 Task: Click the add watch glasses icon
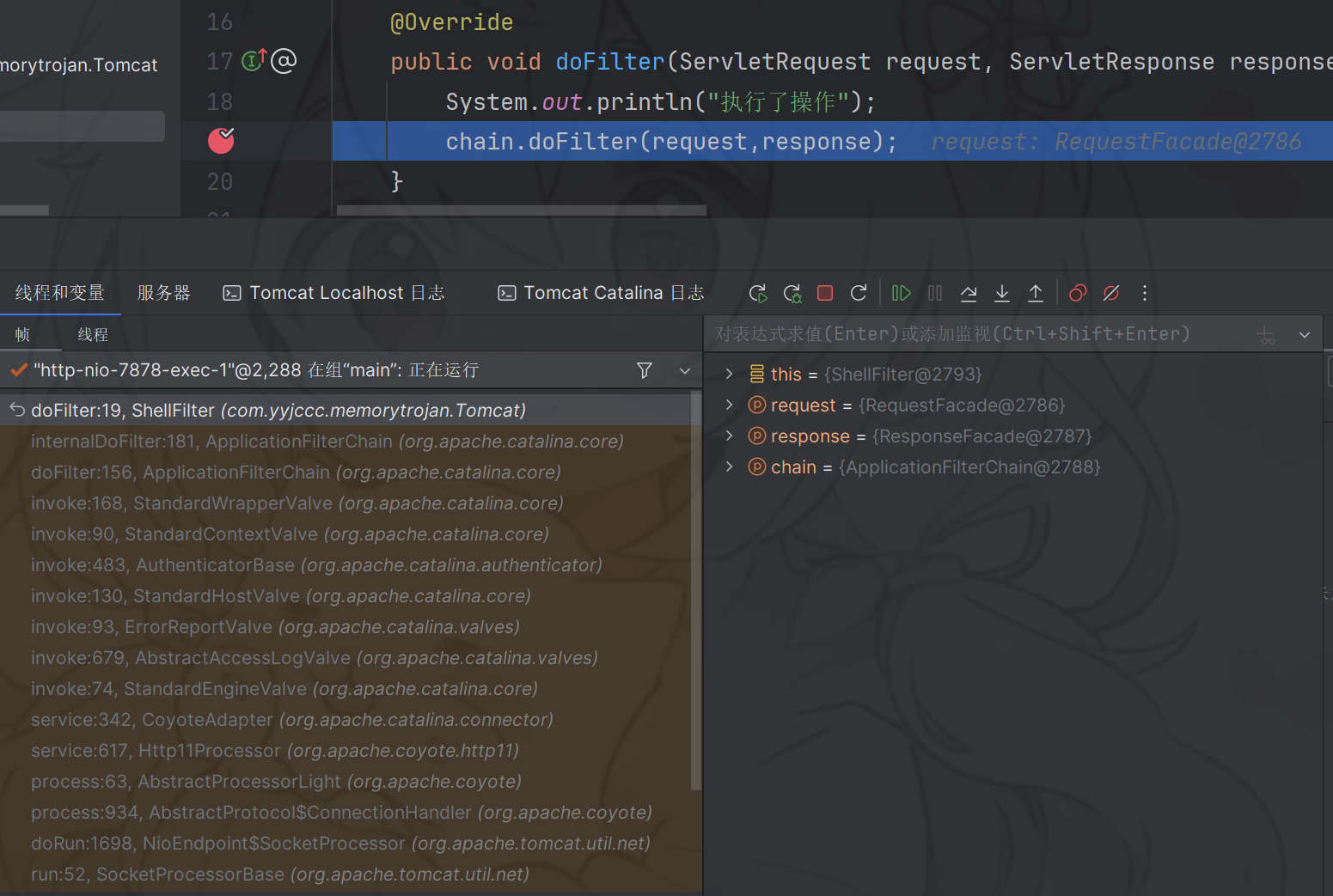click(x=1267, y=335)
